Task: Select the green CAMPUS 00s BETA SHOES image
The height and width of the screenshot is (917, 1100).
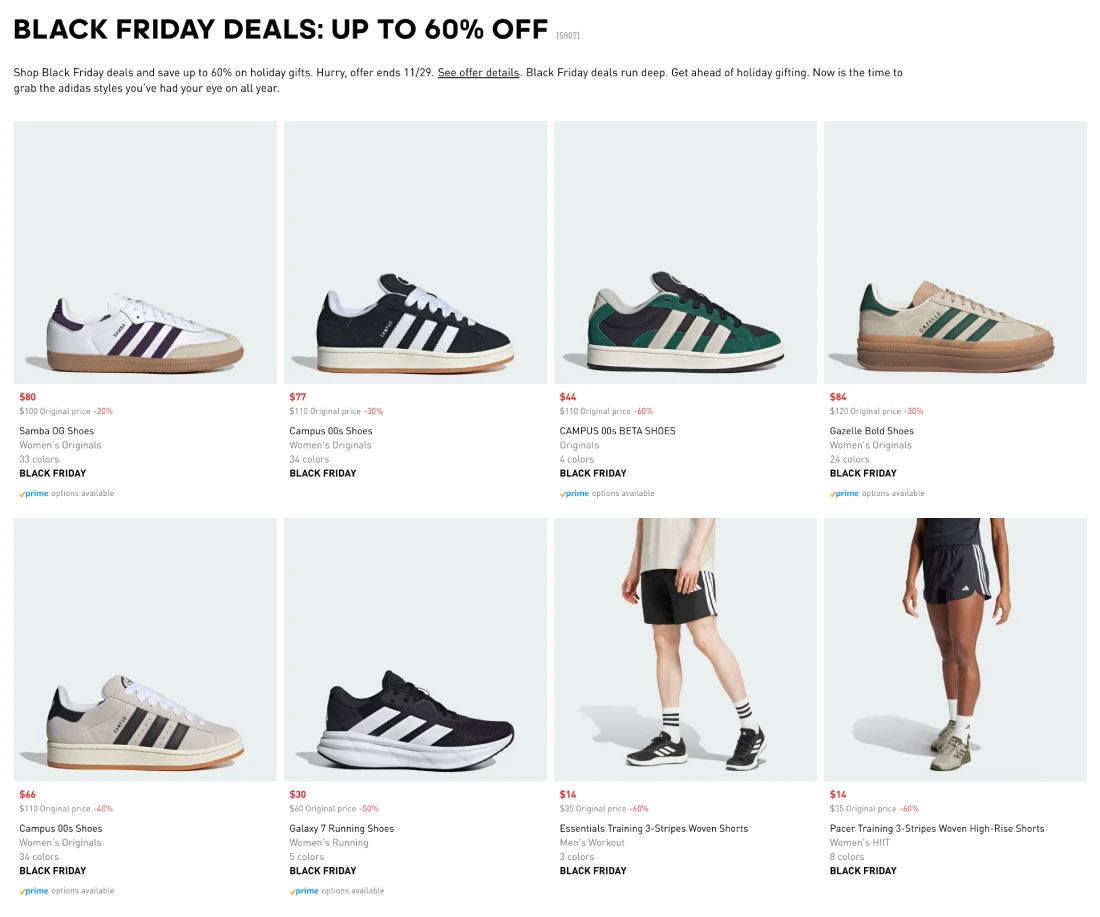Action: coord(685,253)
